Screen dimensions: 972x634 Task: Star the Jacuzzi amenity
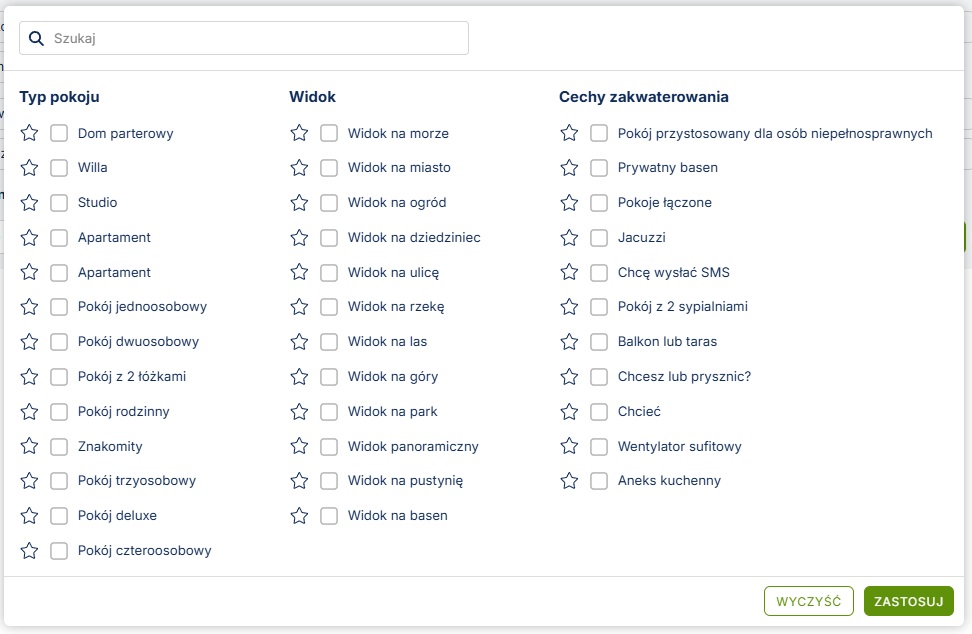click(569, 238)
